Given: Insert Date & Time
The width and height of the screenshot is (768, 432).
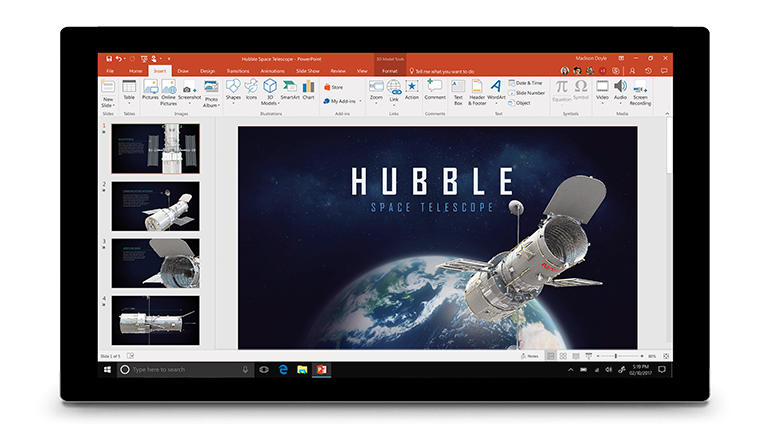Looking at the screenshot, I should click(x=526, y=83).
